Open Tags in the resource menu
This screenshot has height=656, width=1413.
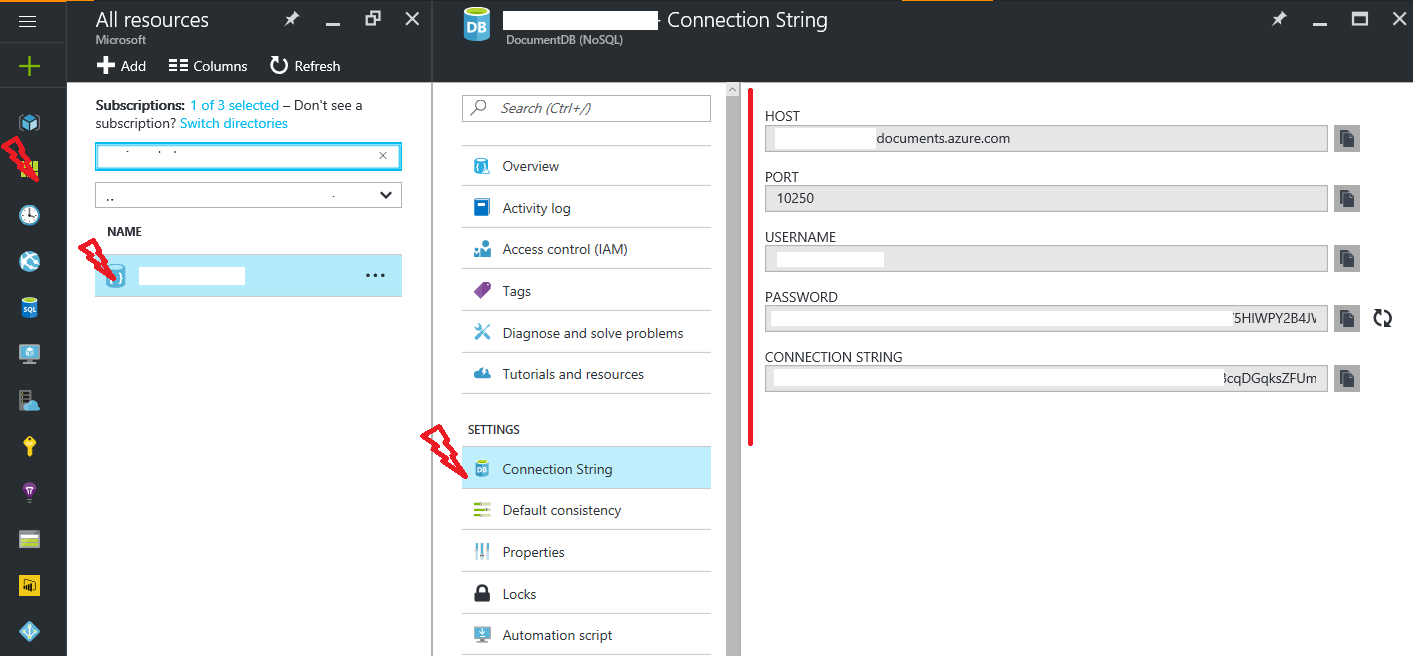(586, 291)
